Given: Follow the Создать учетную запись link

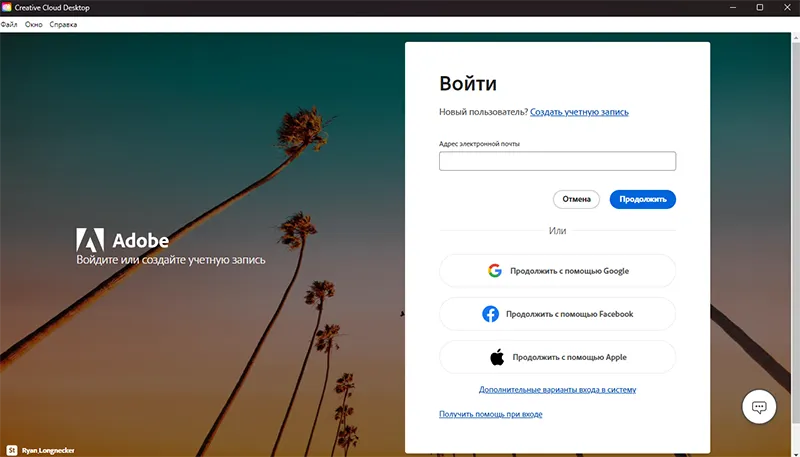Looking at the screenshot, I should [579, 112].
